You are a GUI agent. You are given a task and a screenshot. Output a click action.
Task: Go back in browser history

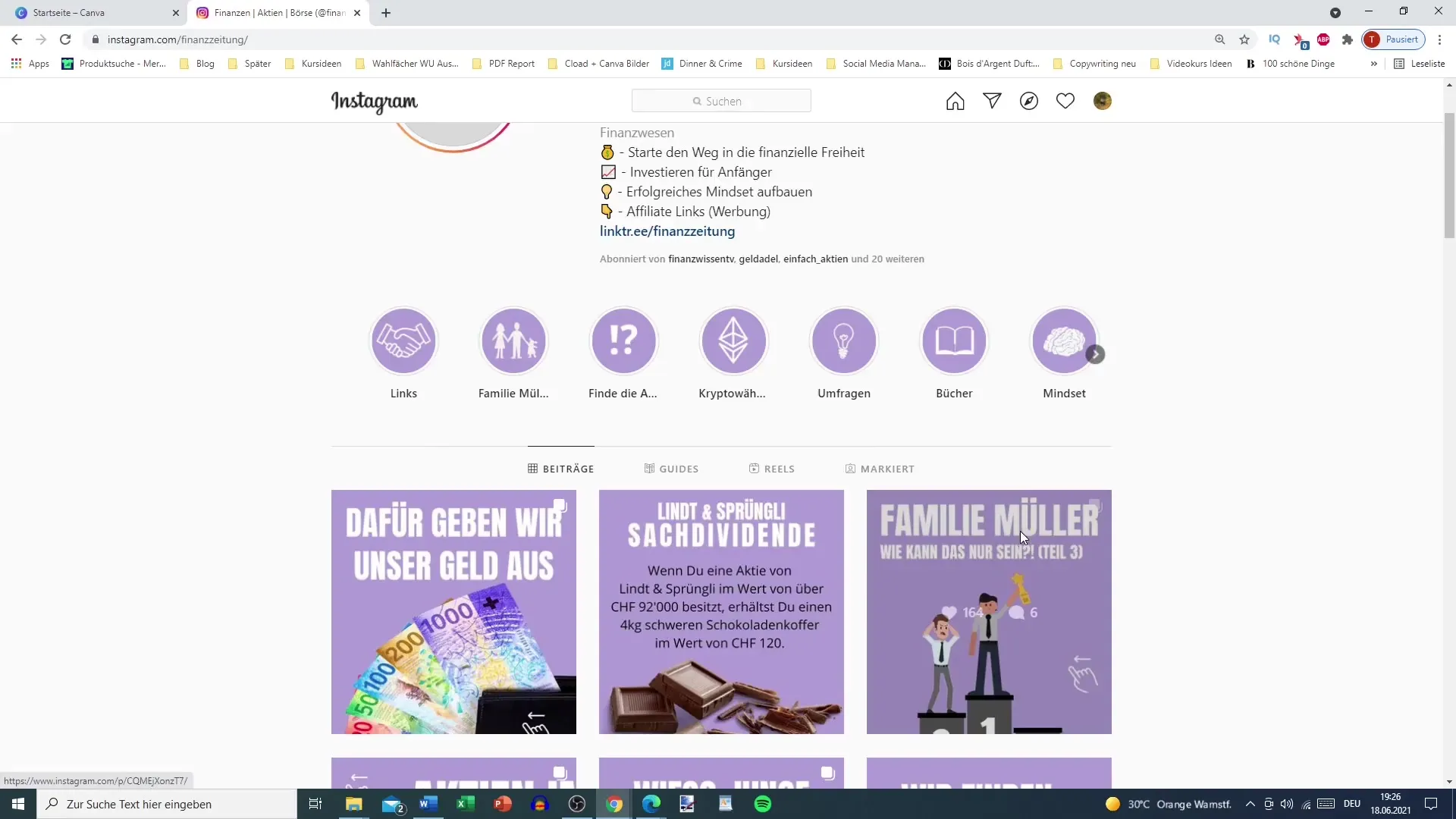pyautogui.click(x=17, y=39)
